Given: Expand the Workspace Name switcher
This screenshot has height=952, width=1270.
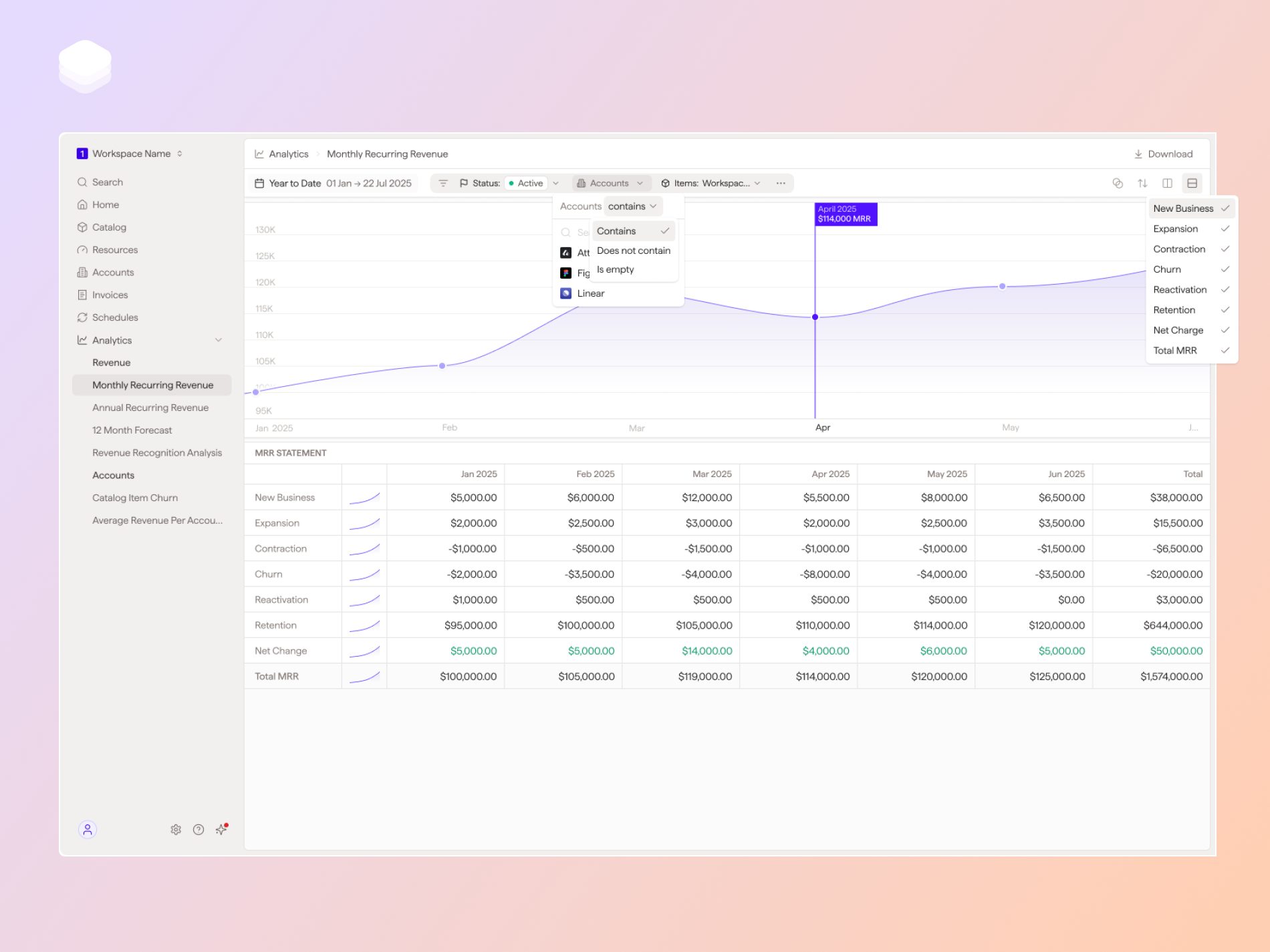Looking at the screenshot, I should (x=131, y=154).
